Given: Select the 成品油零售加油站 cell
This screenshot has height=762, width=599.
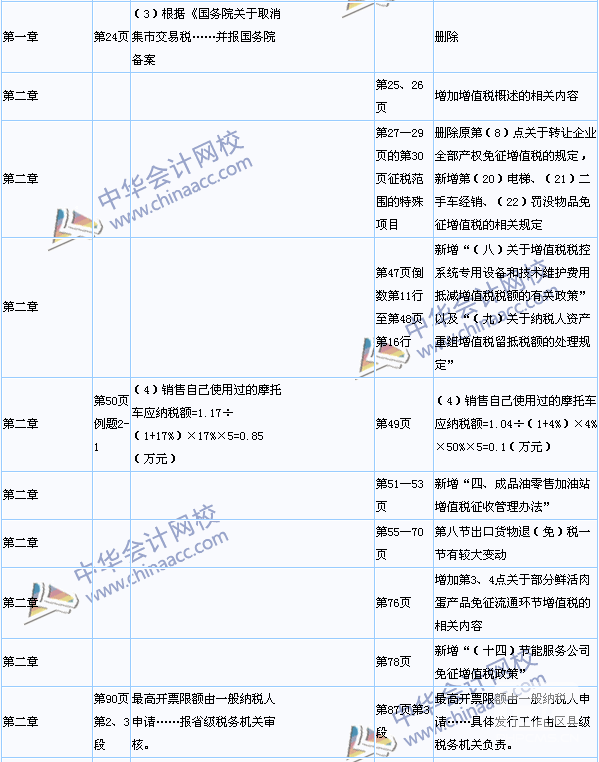Looking at the screenshot, I should coord(515,495).
